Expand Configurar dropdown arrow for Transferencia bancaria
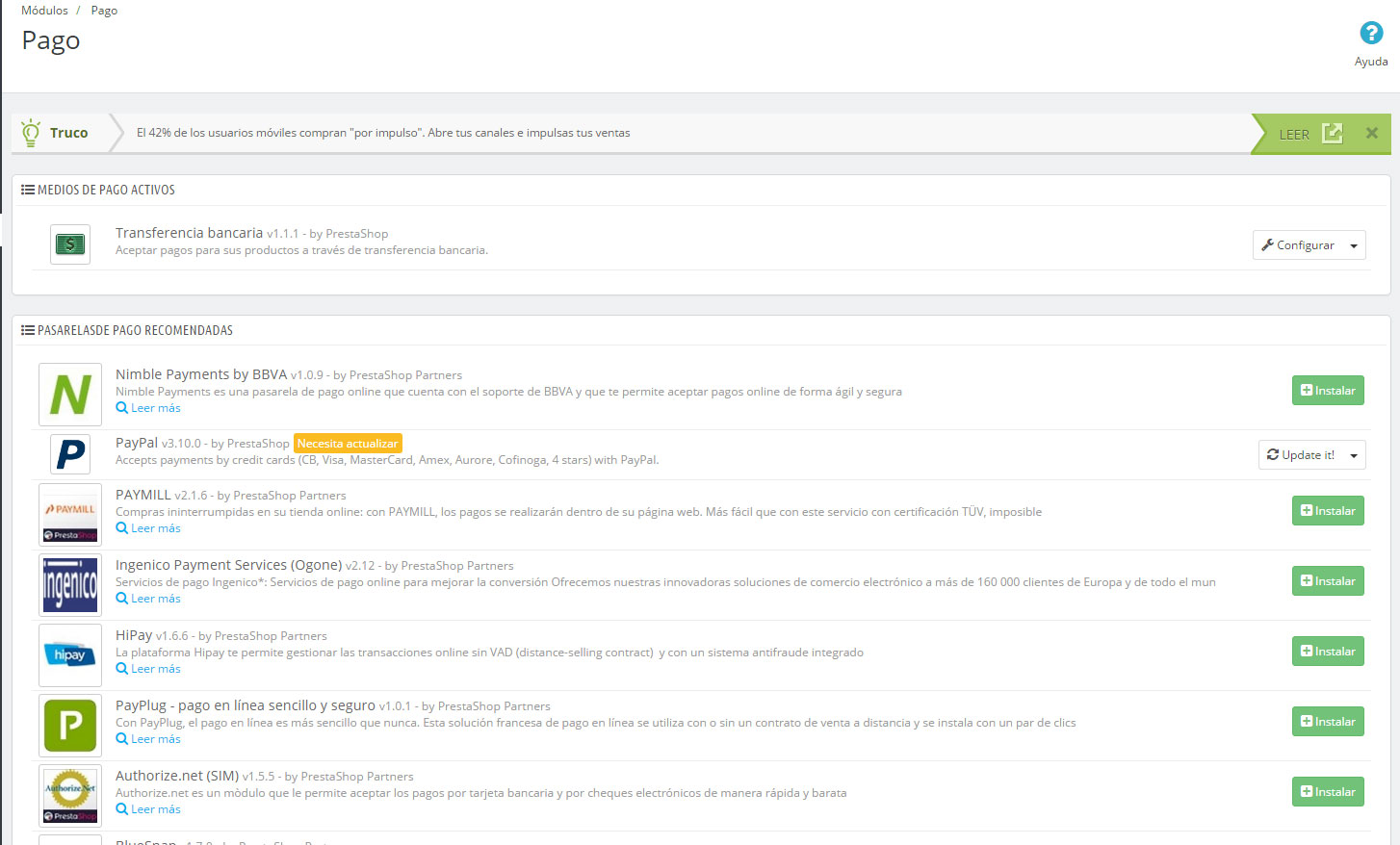The width and height of the screenshot is (1400, 845). coord(1354,245)
